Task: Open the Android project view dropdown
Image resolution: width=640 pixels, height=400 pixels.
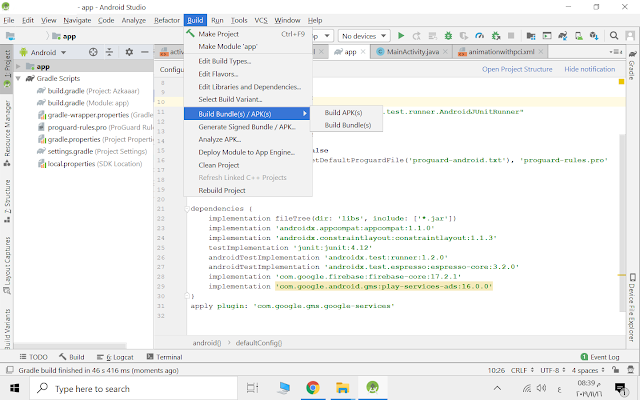Action: click(43, 52)
